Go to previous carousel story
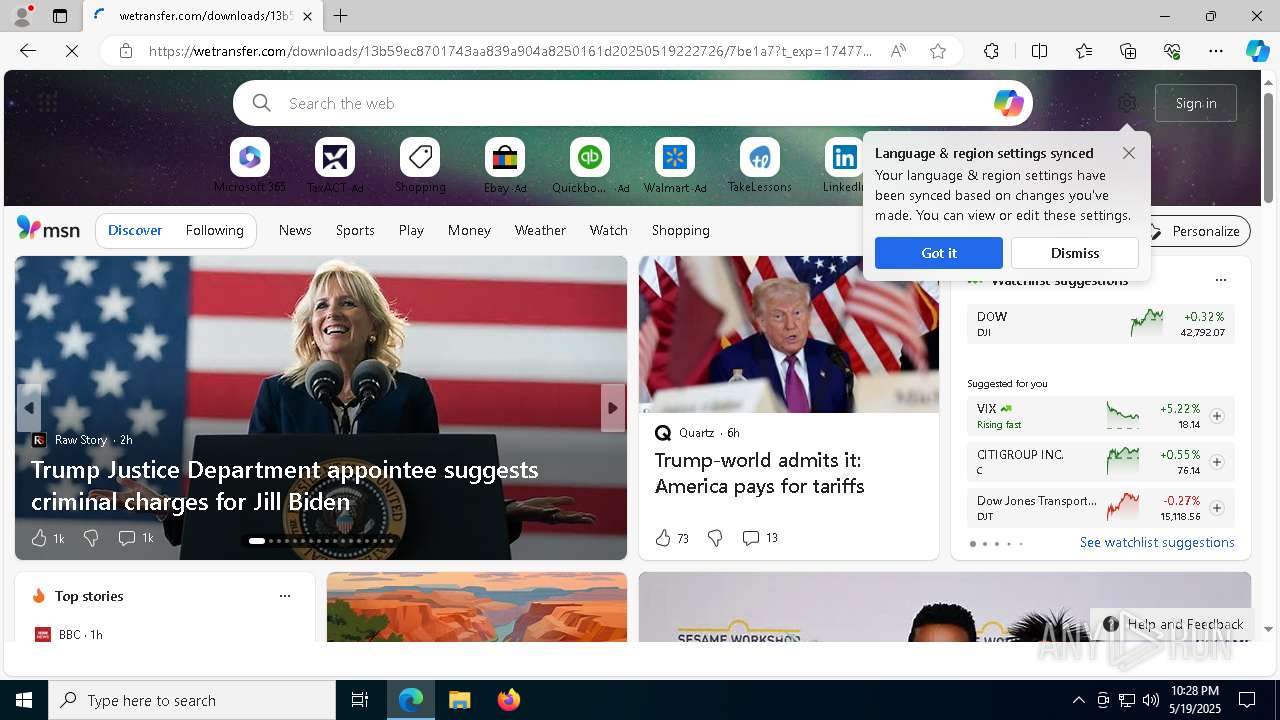Screen dimensions: 1280x720 (29, 408)
